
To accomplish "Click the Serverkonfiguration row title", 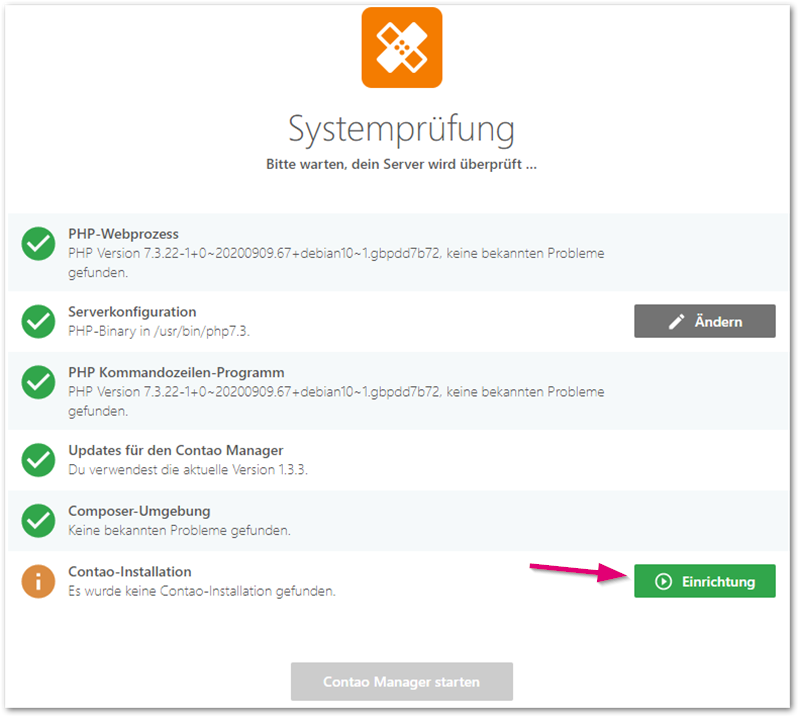I will tap(132, 312).
